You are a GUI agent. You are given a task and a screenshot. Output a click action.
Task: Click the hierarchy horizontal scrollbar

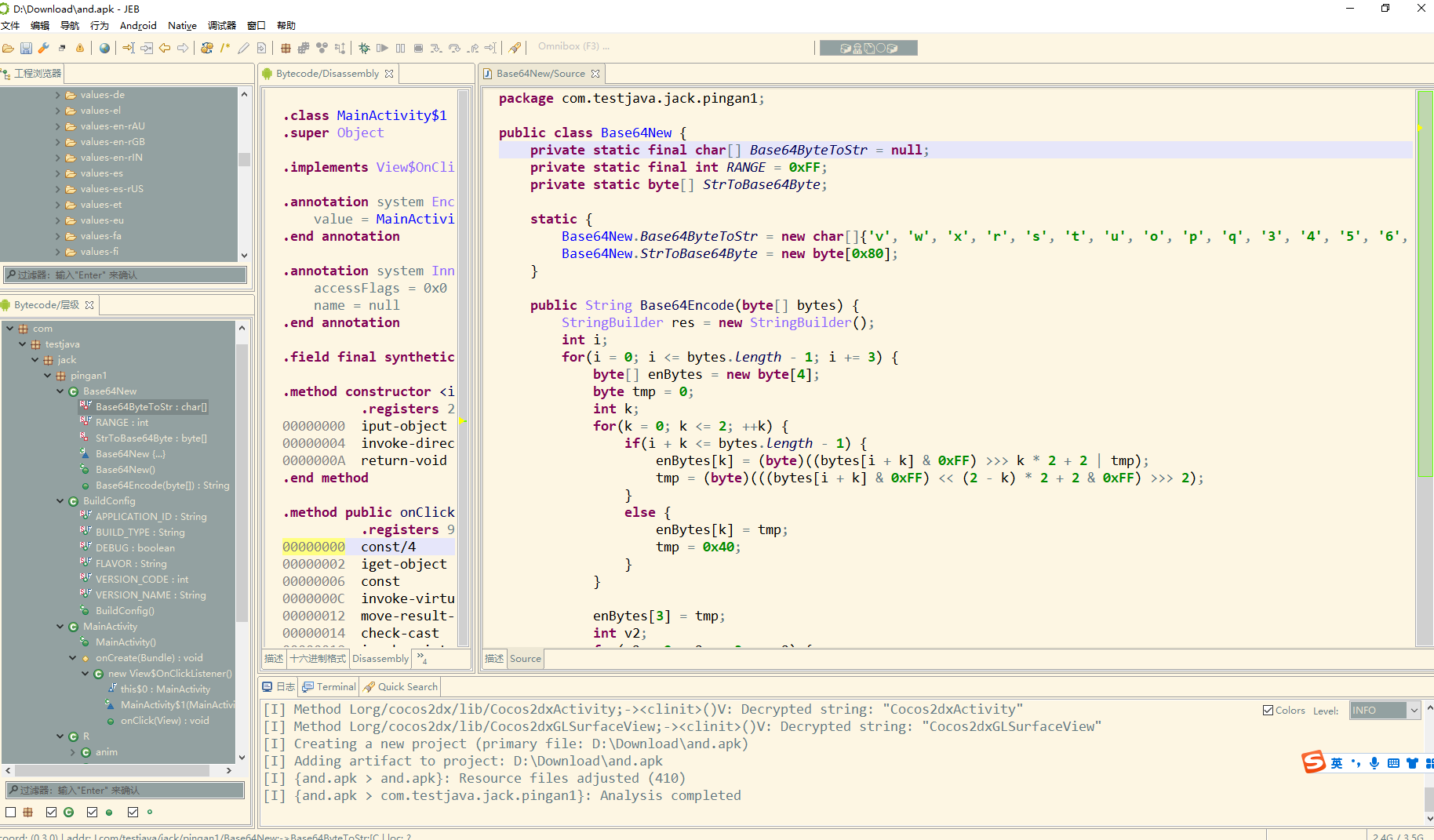point(112,771)
